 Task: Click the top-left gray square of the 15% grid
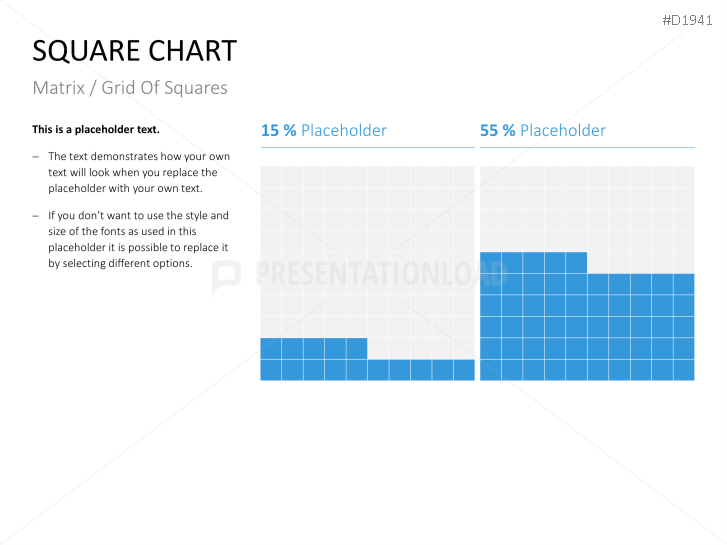coord(271,177)
